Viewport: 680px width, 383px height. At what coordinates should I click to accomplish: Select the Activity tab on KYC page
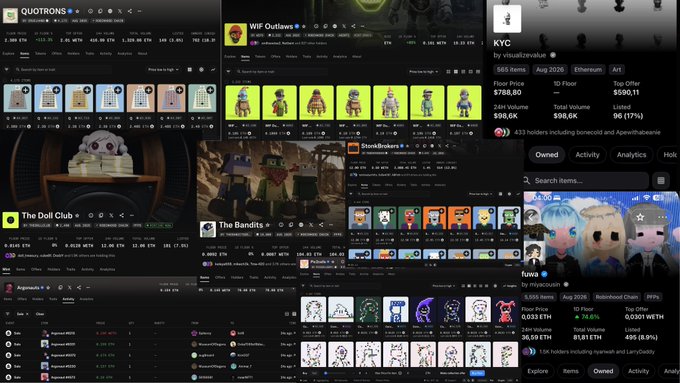[x=587, y=155]
